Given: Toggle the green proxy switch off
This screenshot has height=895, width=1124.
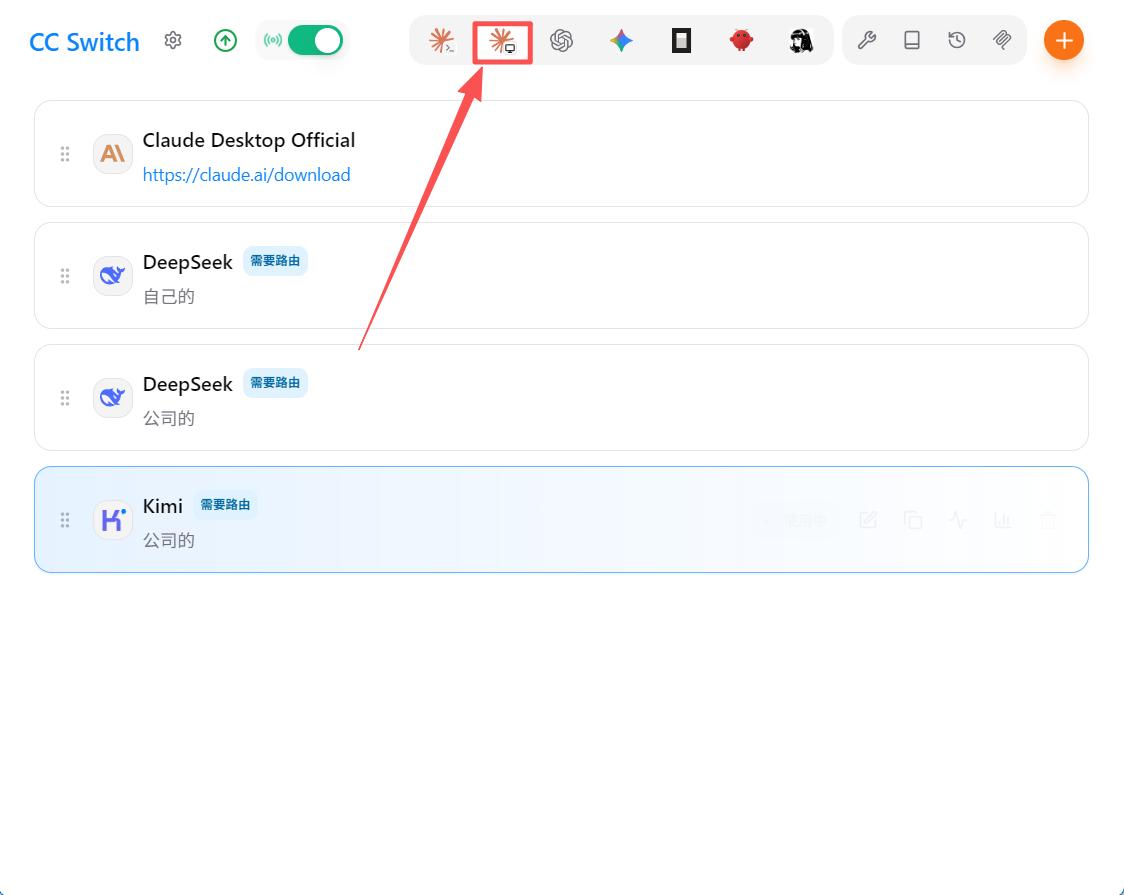Looking at the screenshot, I should click(x=315, y=41).
